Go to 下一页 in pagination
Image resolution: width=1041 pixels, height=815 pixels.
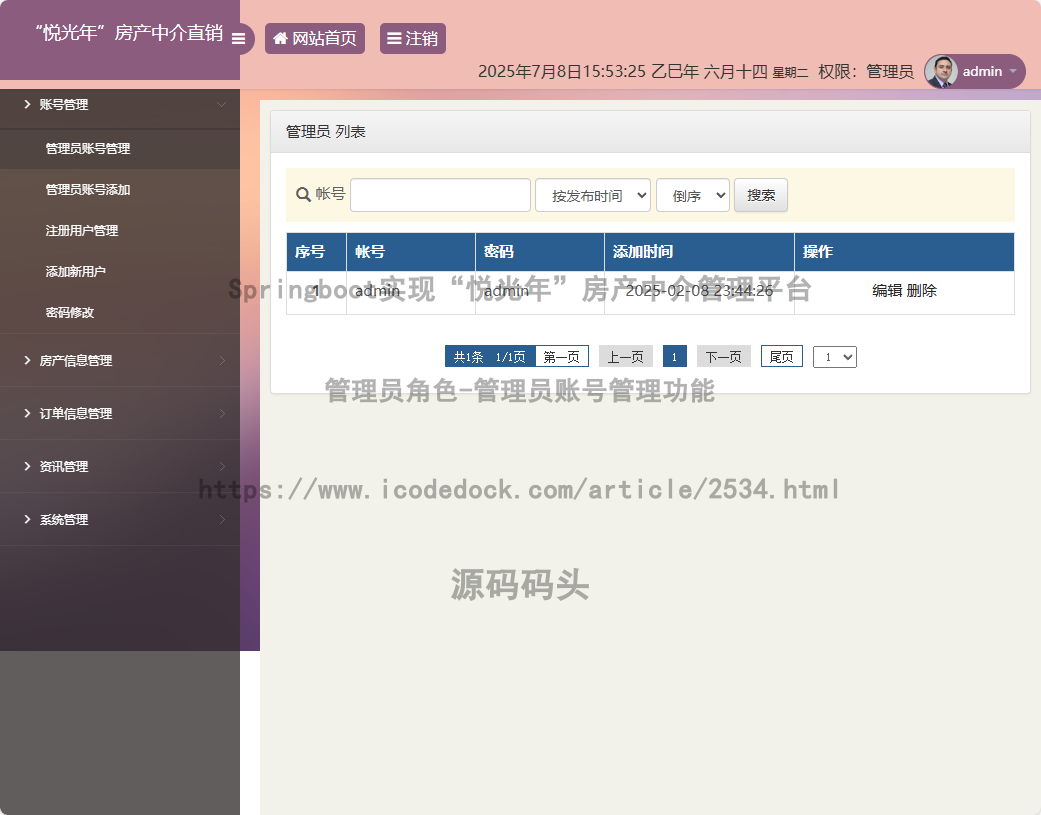click(724, 357)
